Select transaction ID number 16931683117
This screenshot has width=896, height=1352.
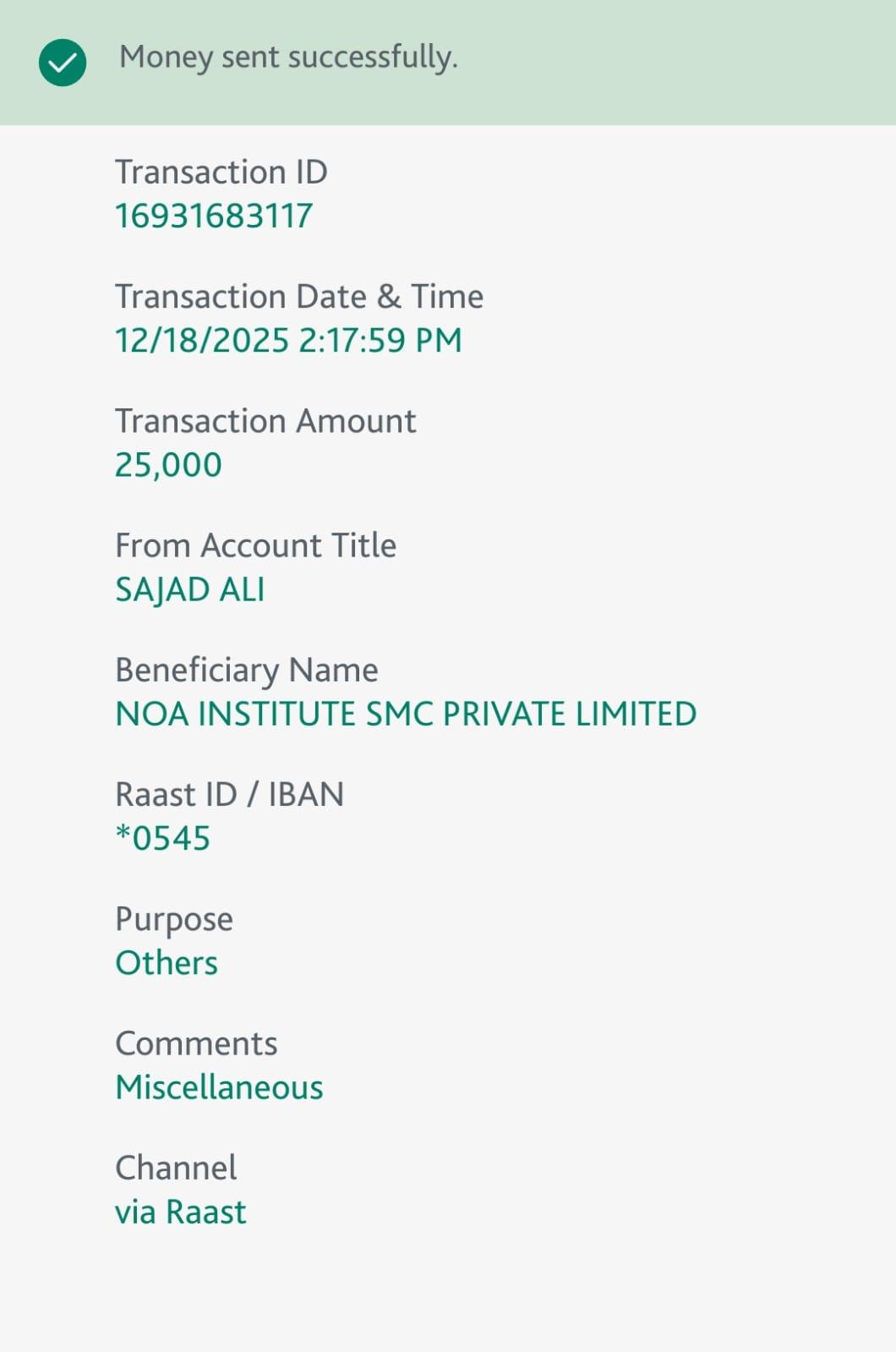(214, 216)
